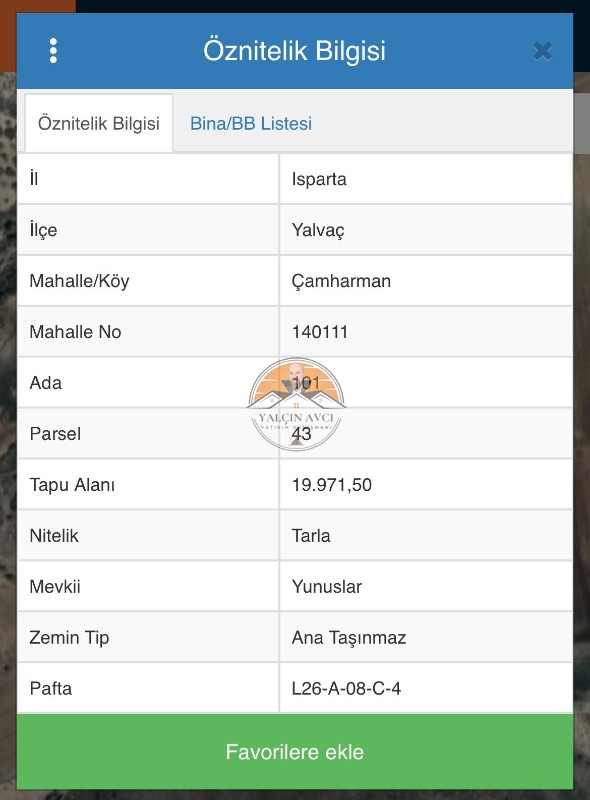Click the Nitelik value Tarla
The width and height of the screenshot is (590, 800).
click(311, 536)
